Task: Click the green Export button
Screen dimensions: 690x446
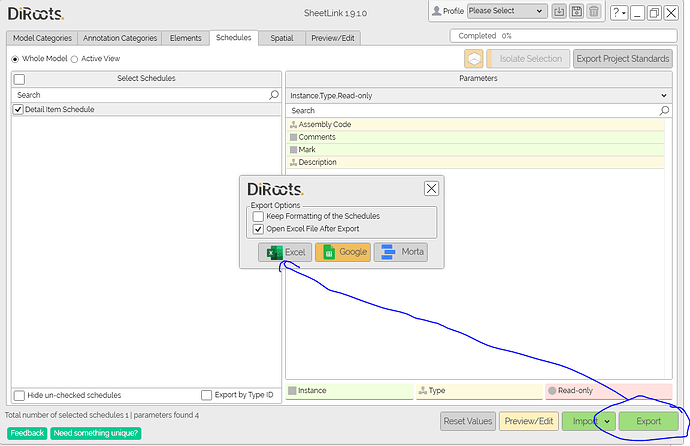Action: pyautogui.click(x=649, y=421)
